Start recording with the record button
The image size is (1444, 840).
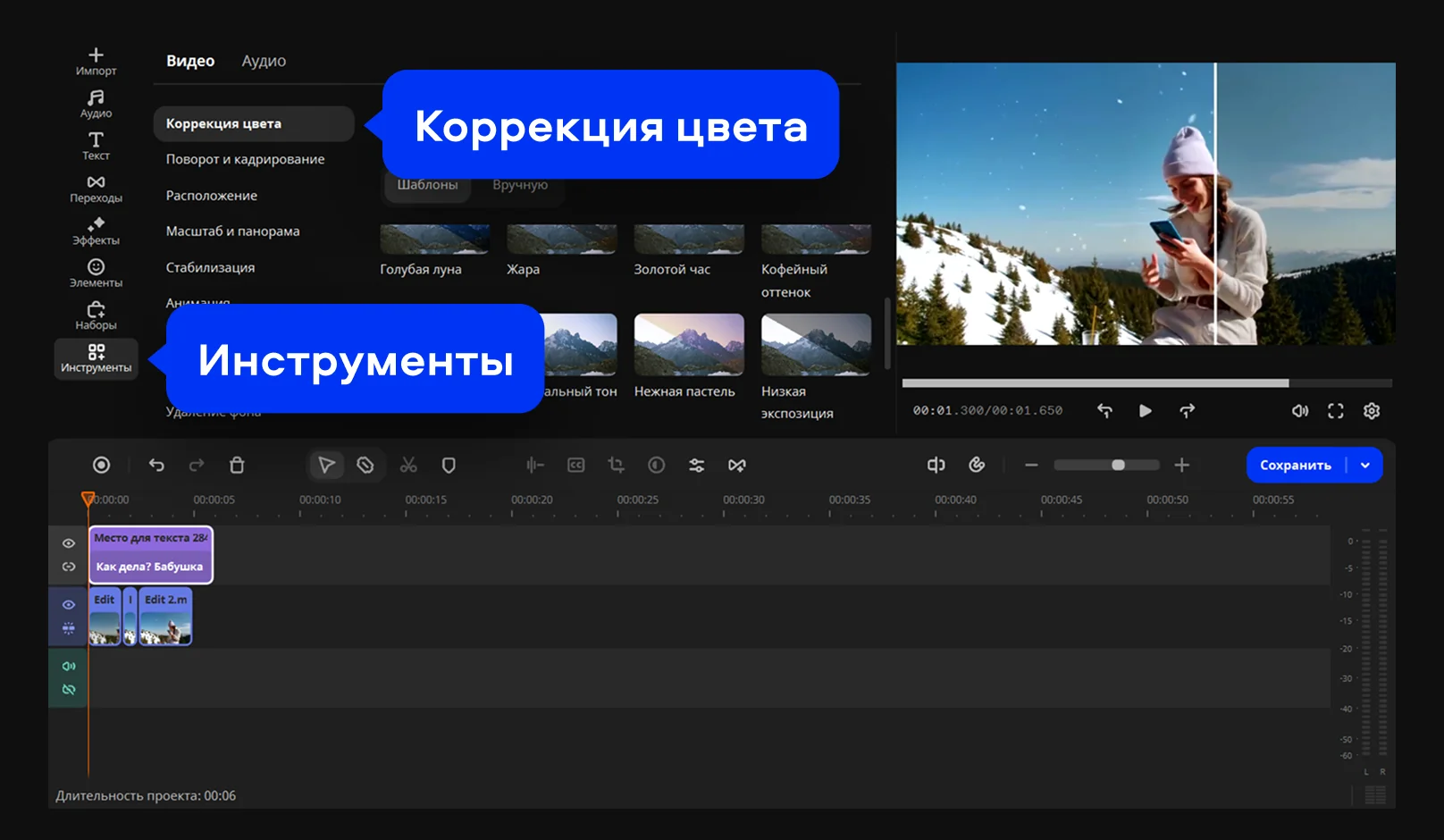pos(102,465)
